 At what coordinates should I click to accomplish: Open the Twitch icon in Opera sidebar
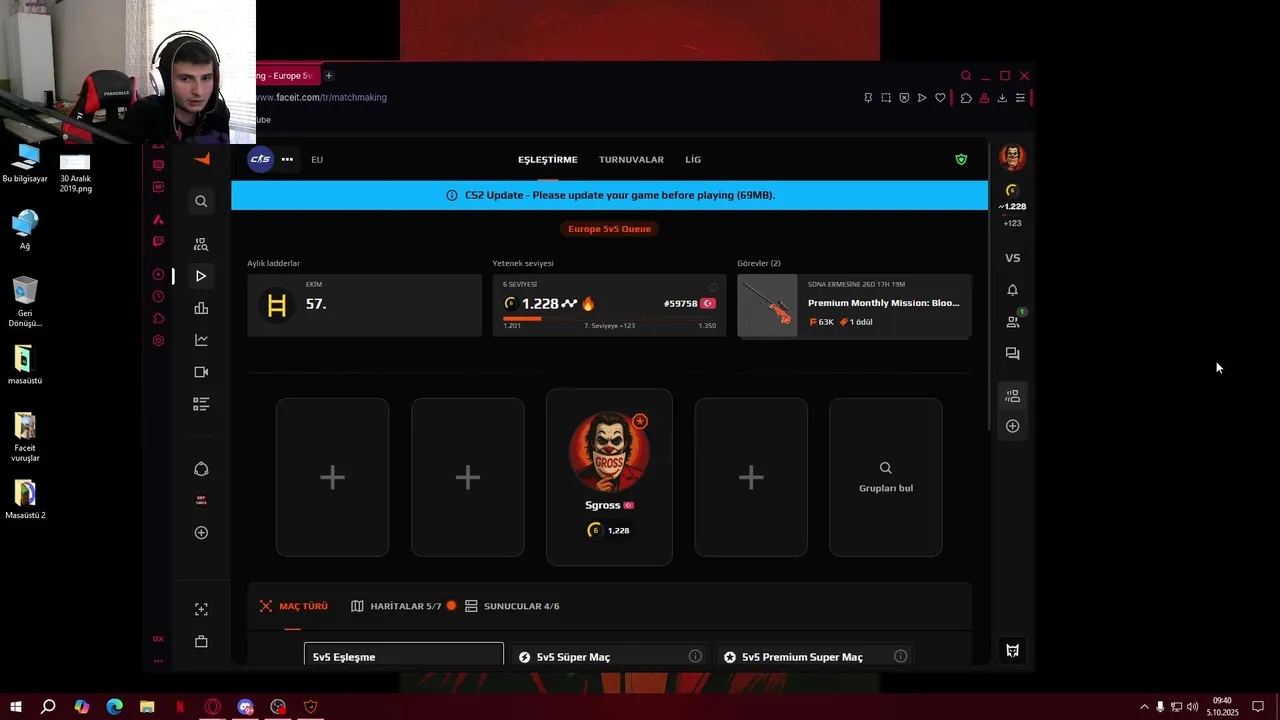[x=158, y=241]
